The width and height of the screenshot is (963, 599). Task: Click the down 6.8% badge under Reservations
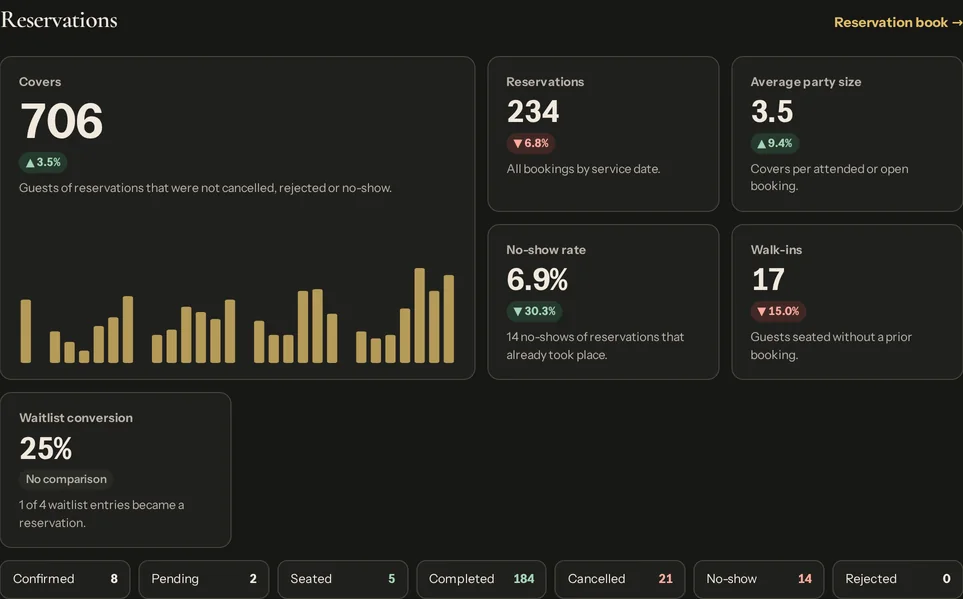pos(531,143)
